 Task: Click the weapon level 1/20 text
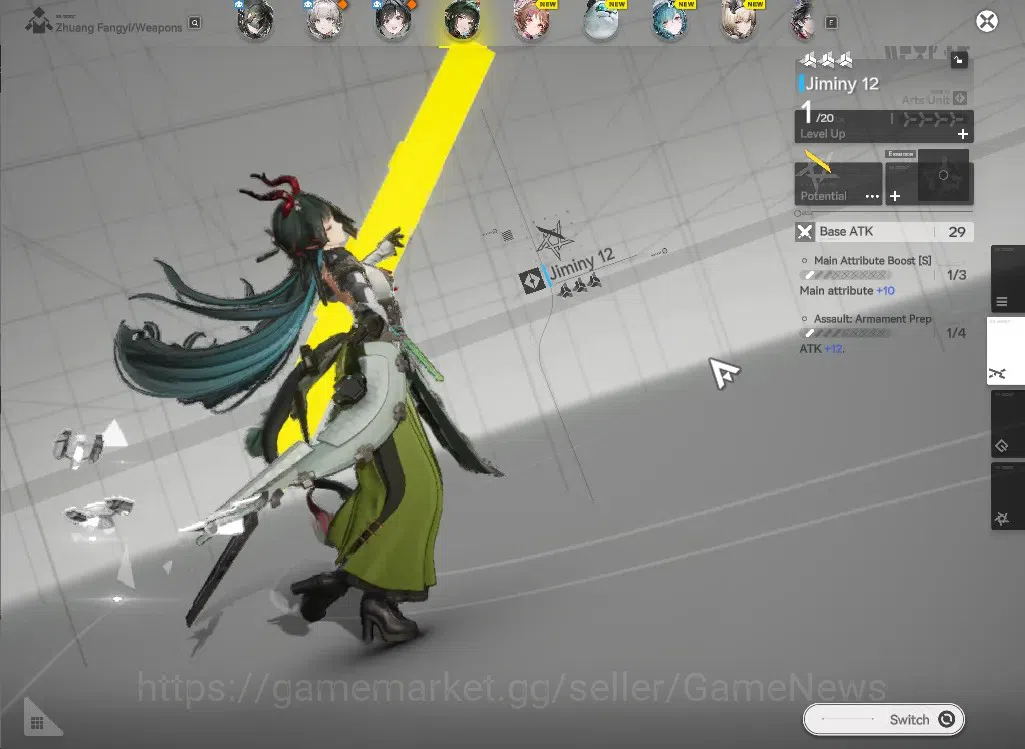(x=817, y=113)
